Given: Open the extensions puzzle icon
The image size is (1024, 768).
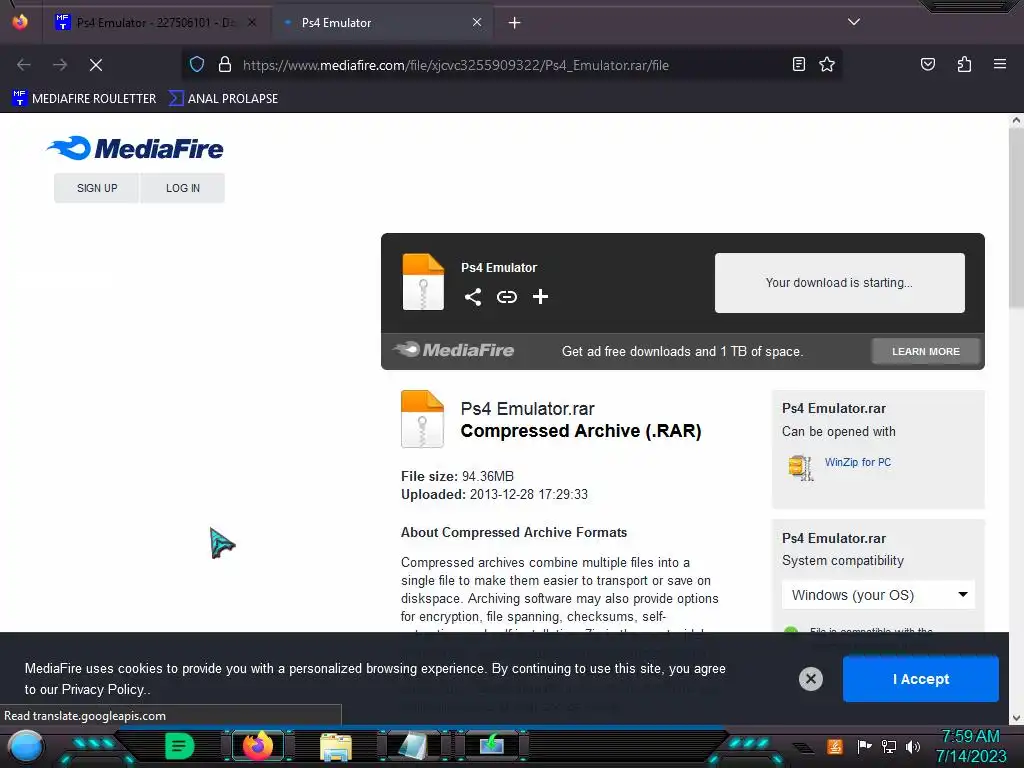Looking at the screenshot, I should pyautogui.click(x=964, y=64).
